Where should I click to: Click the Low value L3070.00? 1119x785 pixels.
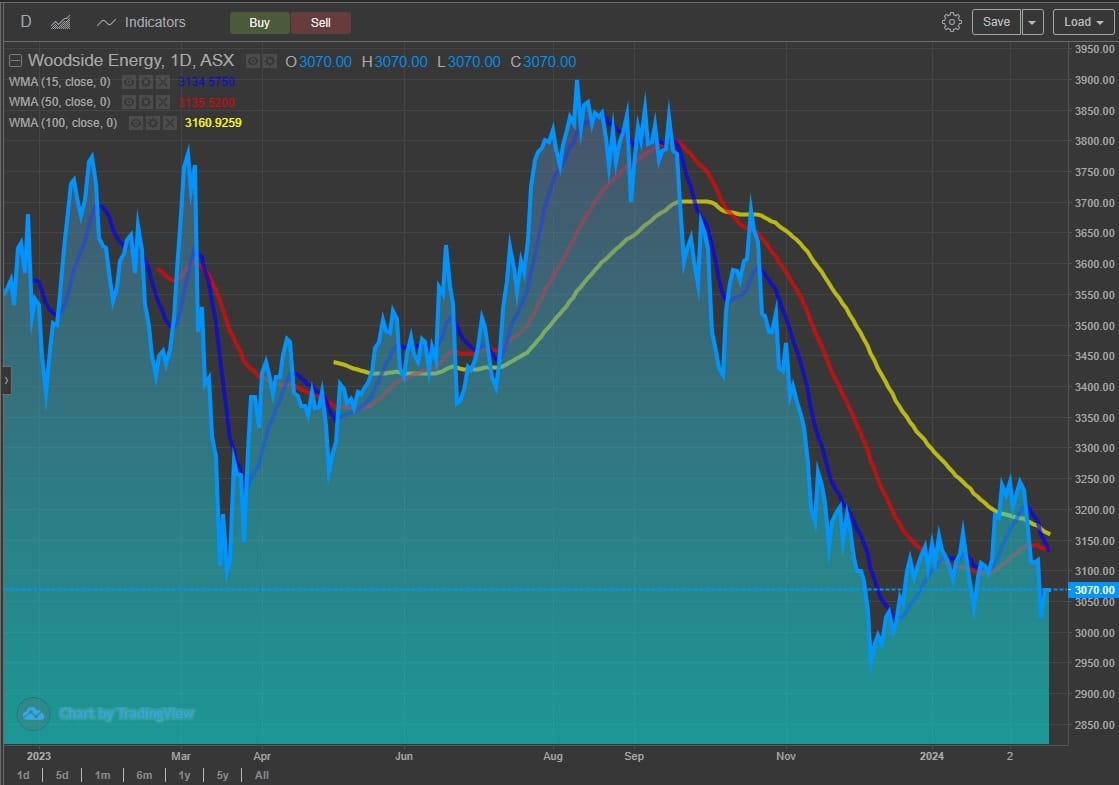point(469,62)
